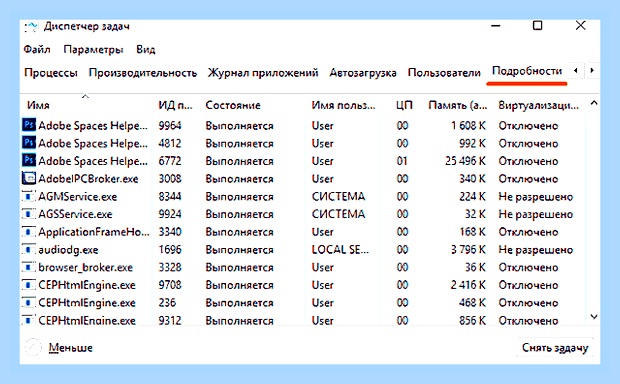Switch to the Пользователи tab

point(444,73)
